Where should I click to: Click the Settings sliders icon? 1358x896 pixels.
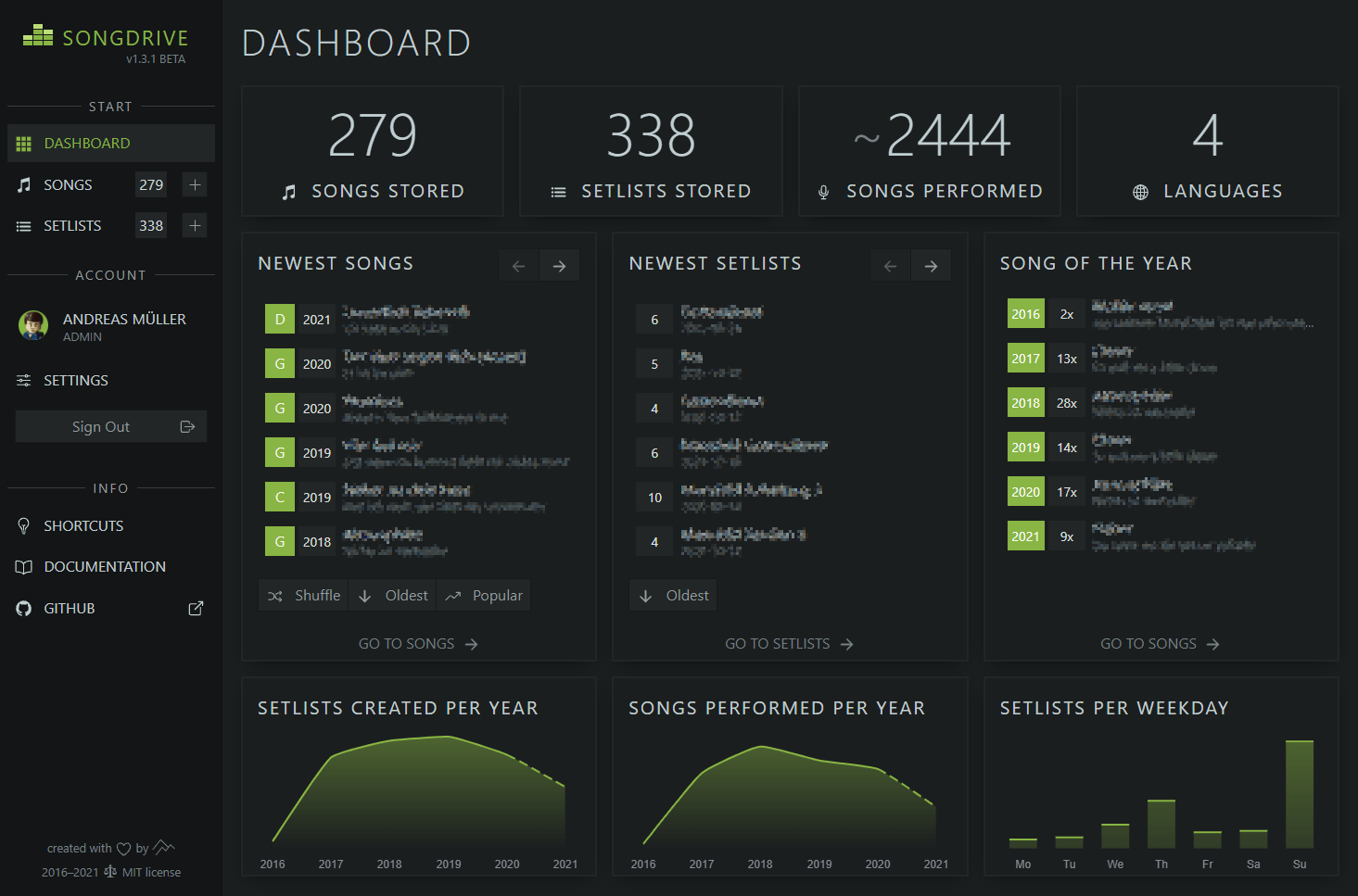pos(24,381)
